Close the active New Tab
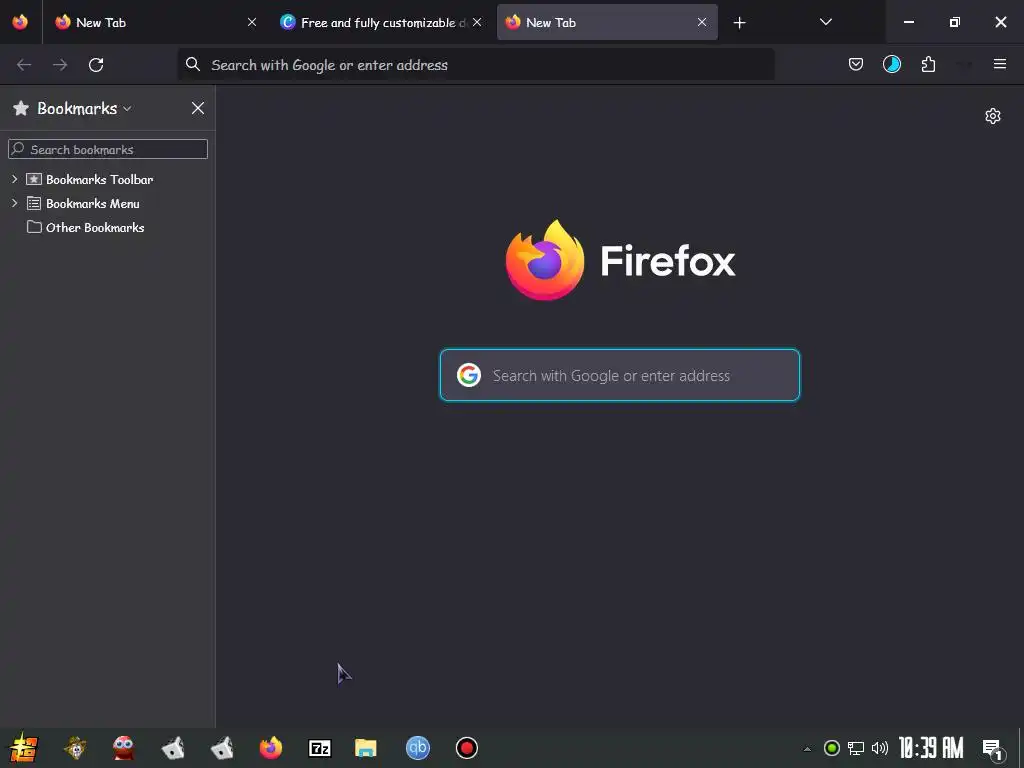This screenshot has width=1024, height=768. [x=701, y=22]
